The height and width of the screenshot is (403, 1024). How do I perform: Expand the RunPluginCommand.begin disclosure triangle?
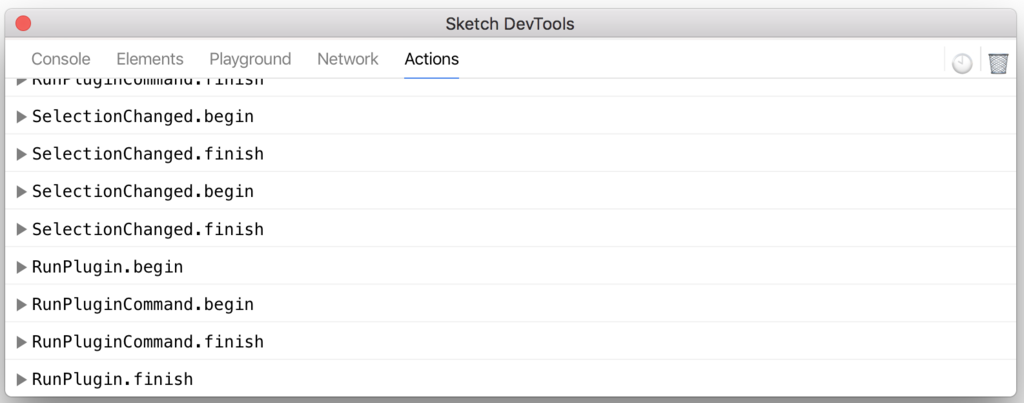(x=22, y=304)
